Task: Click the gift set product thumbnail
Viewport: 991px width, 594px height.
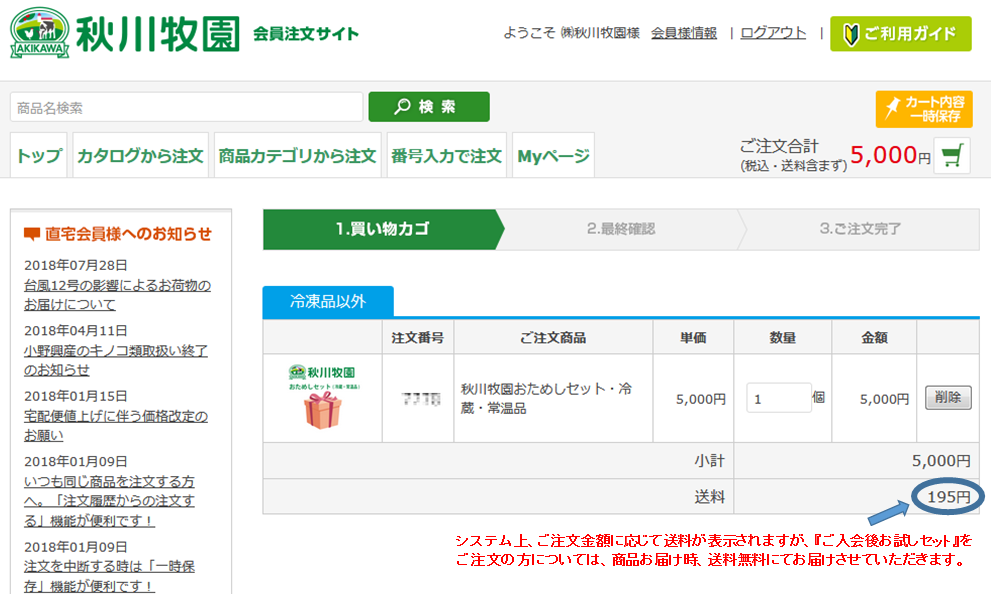Action: click(322, 397)
